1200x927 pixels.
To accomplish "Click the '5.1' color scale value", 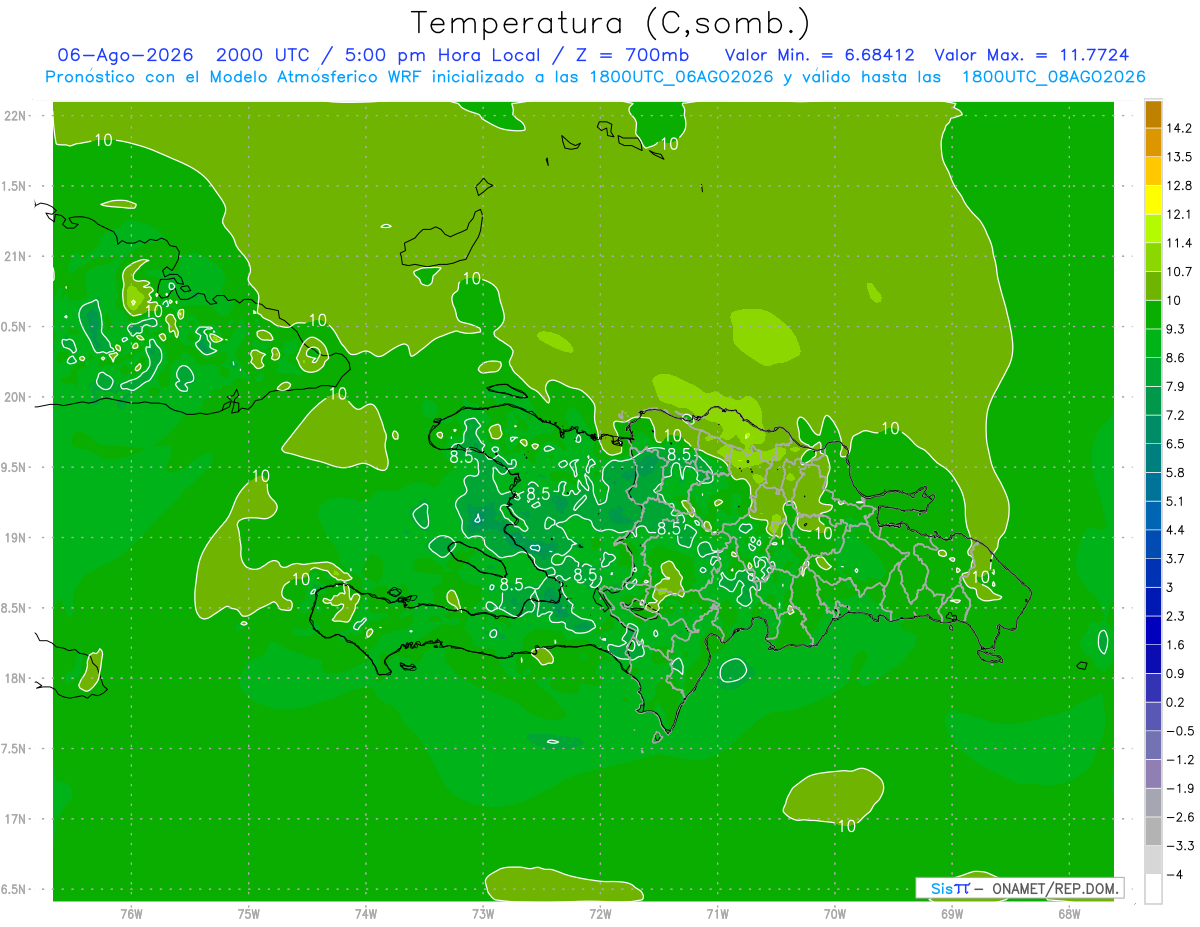I will click(1176, 501).
